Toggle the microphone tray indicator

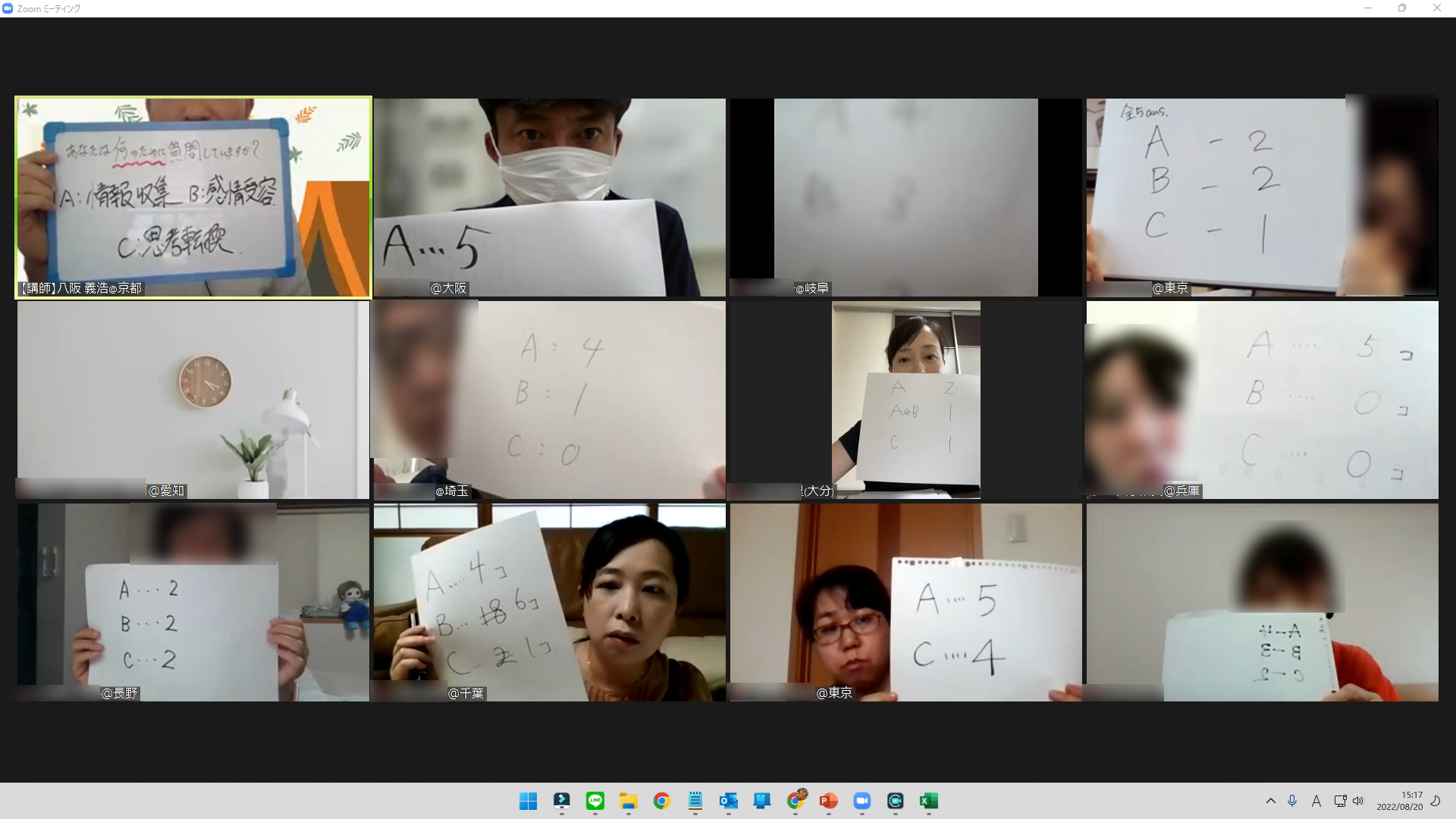point(1293,801)
